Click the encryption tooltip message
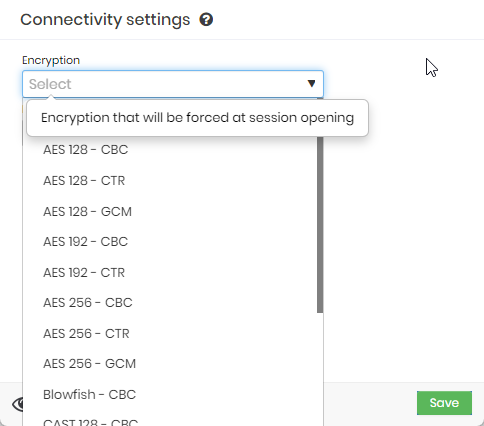Viewport: 484px width, 426px height. tap(197, 118)
